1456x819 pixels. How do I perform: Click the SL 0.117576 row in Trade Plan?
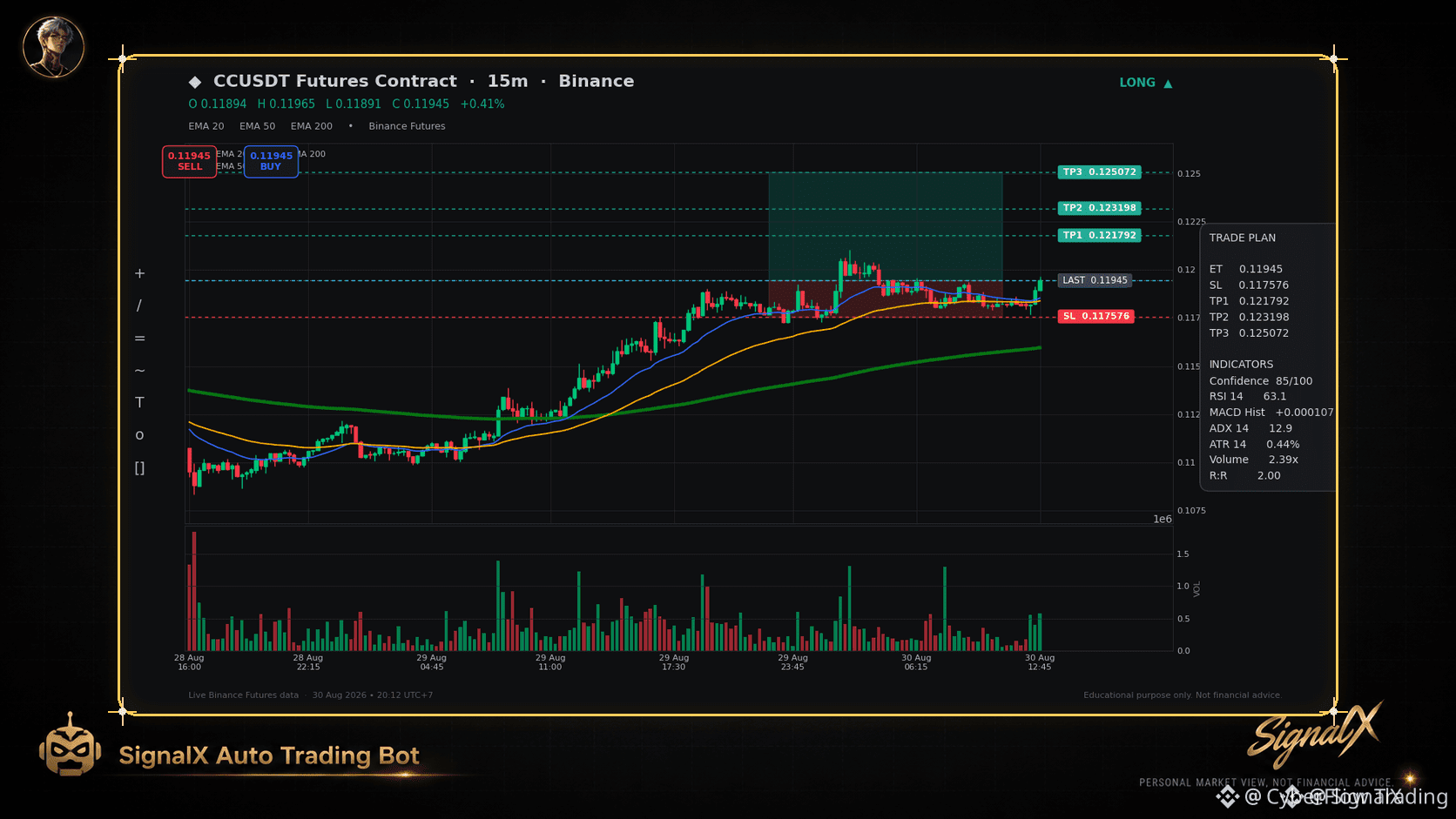1249,285
